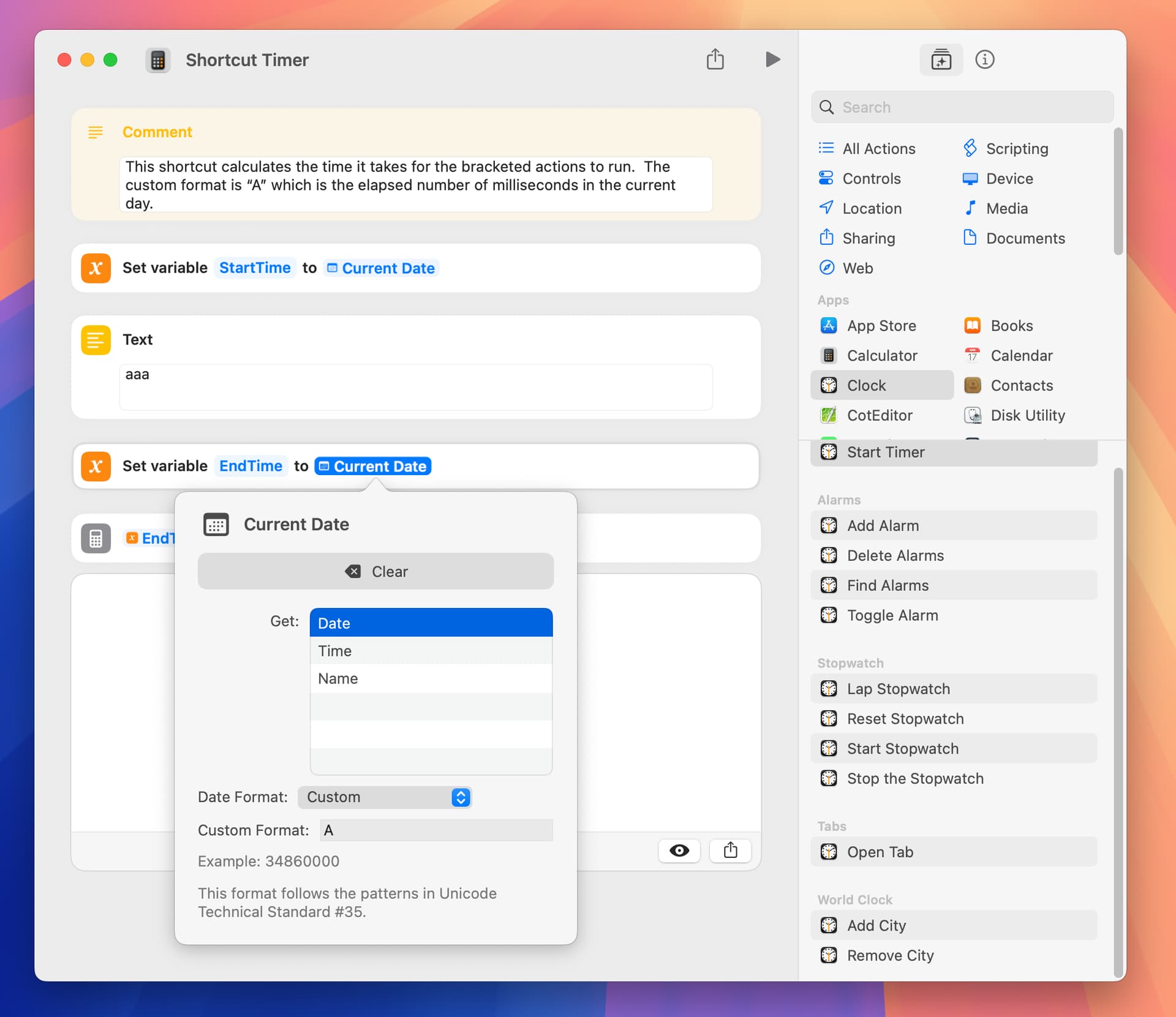Open the Date Format dropdown
1176x1017 pixels.
(x=385, y=797)
